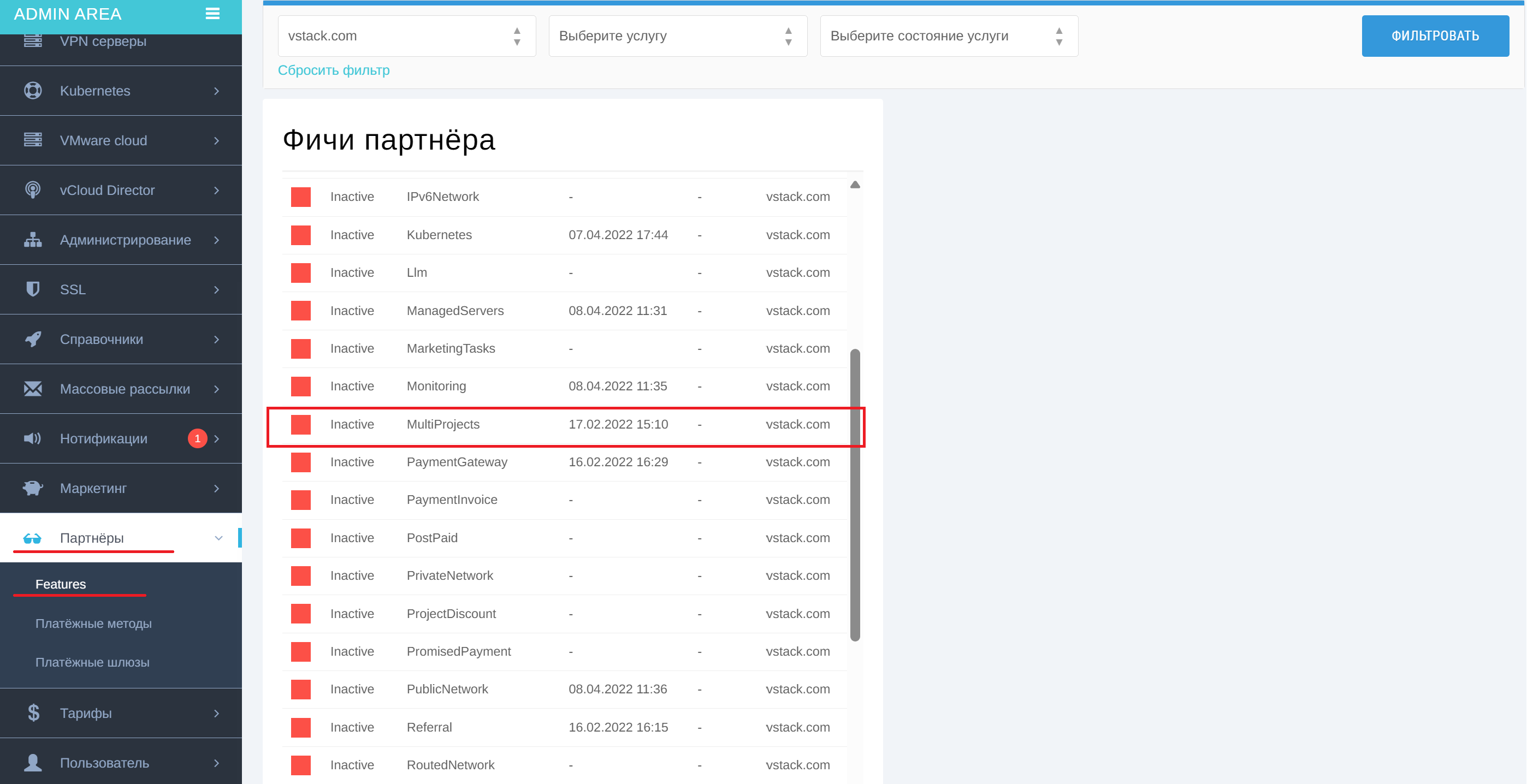Click the ФИЛЬТРОВАТЬ button

(x=1435, y=36)
